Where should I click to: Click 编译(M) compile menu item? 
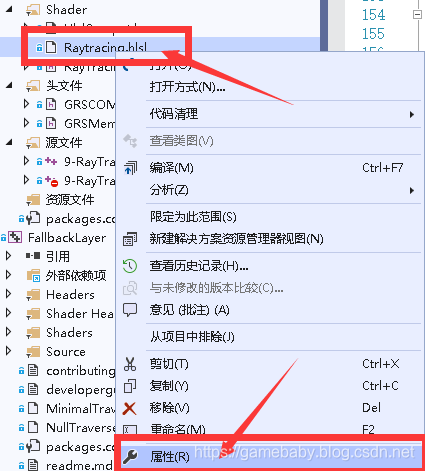(171, 168)
